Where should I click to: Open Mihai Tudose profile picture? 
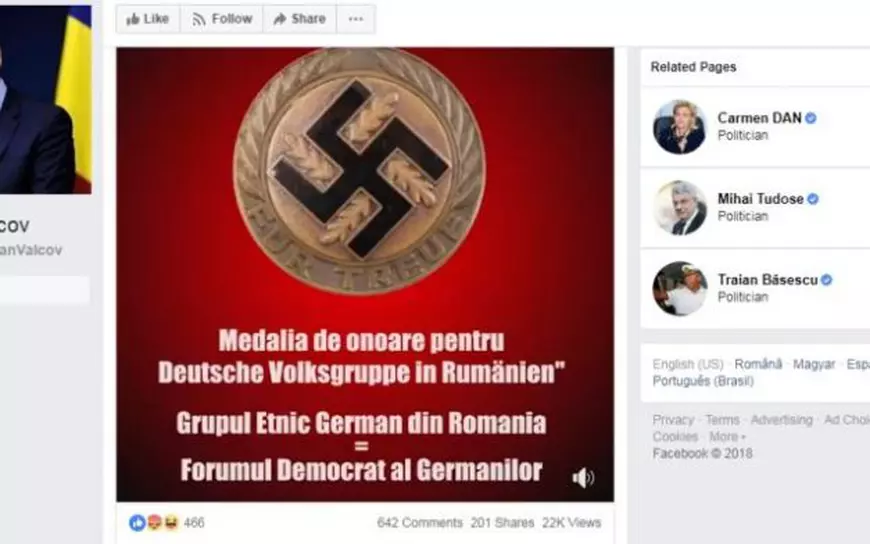click(x=679, y=208)
